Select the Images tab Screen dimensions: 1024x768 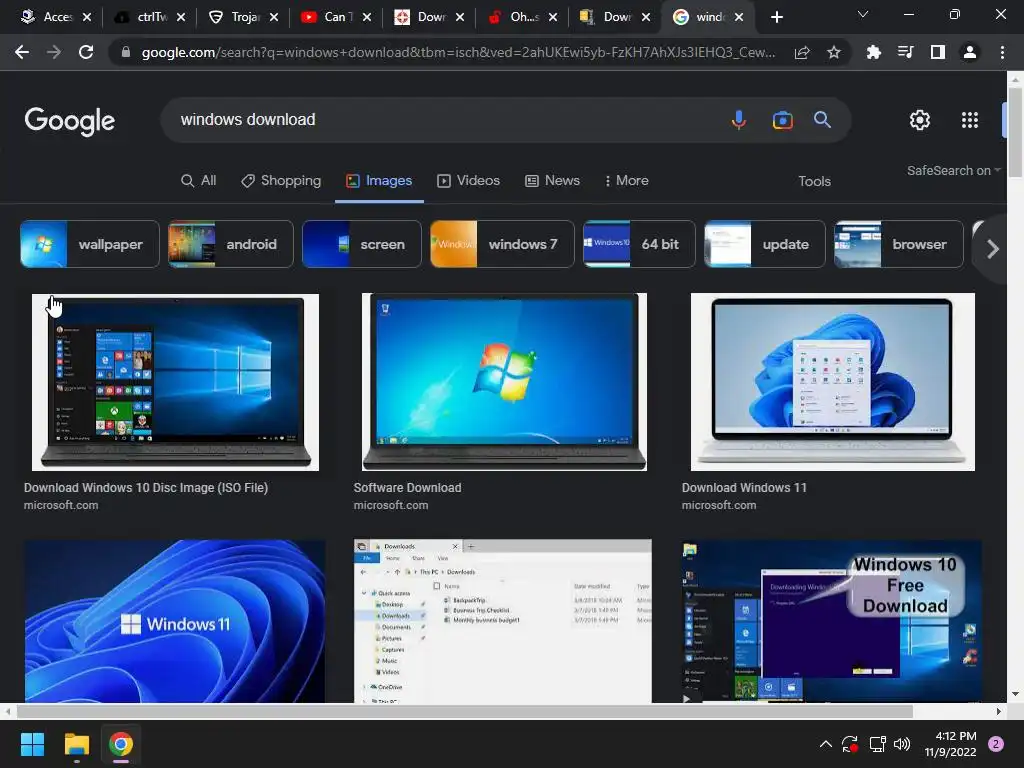point(379,180)
